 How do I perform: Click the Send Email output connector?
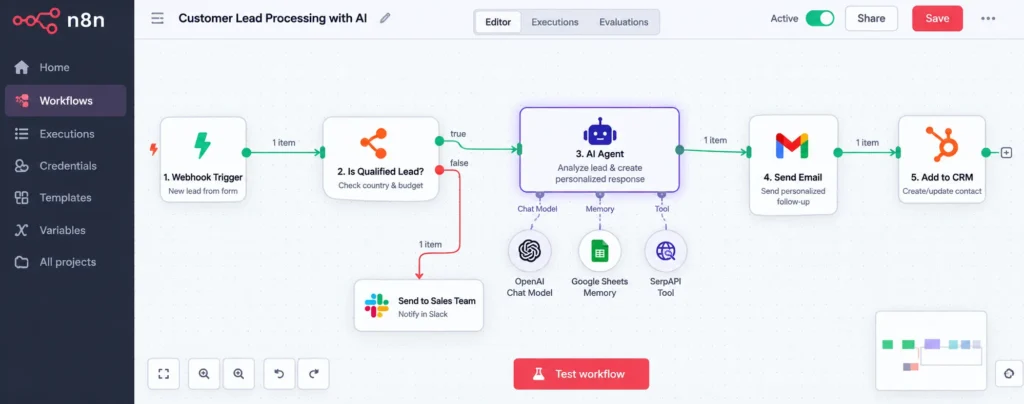click(838, 153)
